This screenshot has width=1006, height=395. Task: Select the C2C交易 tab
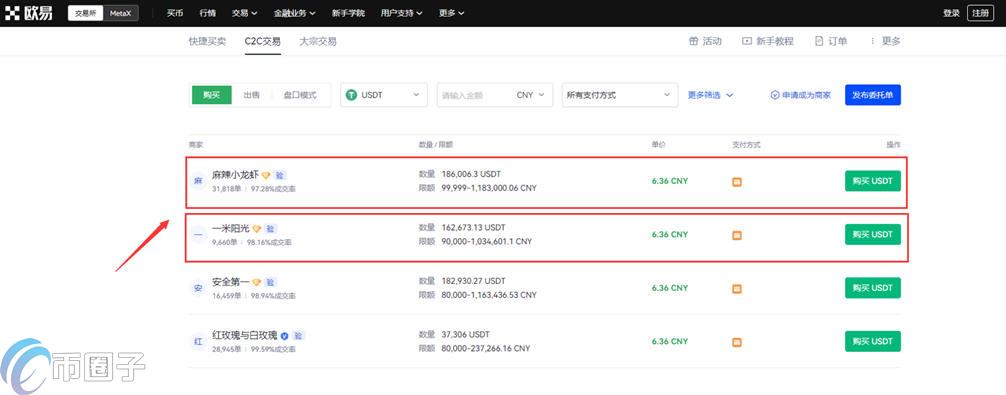(x=262, y=41)
